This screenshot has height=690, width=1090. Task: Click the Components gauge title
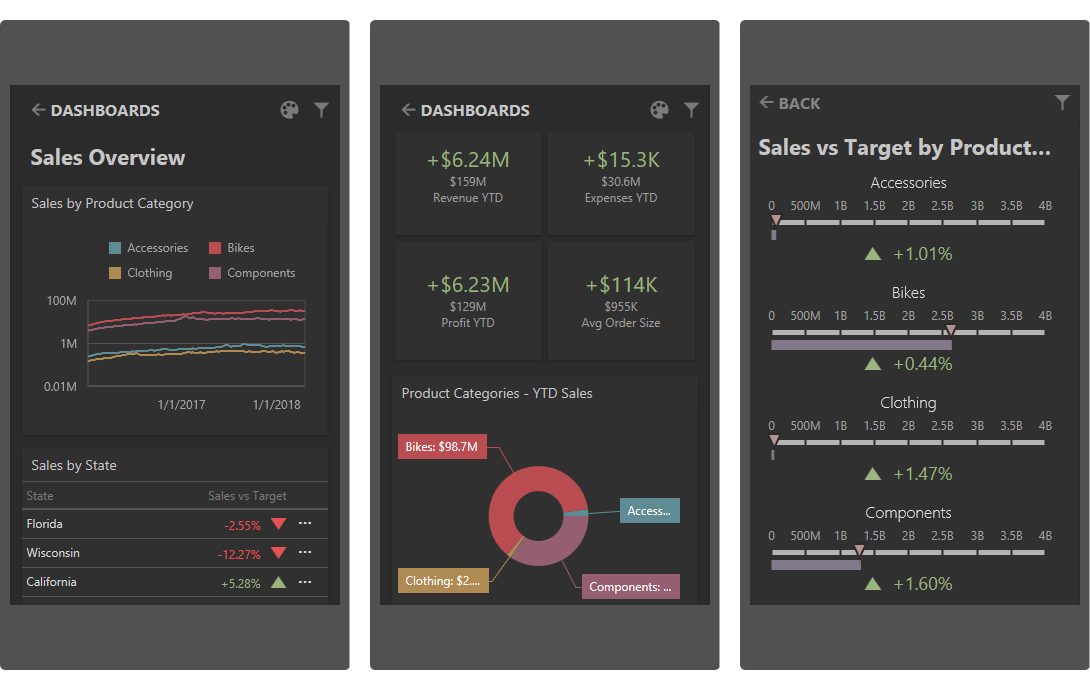coord(909,513)
